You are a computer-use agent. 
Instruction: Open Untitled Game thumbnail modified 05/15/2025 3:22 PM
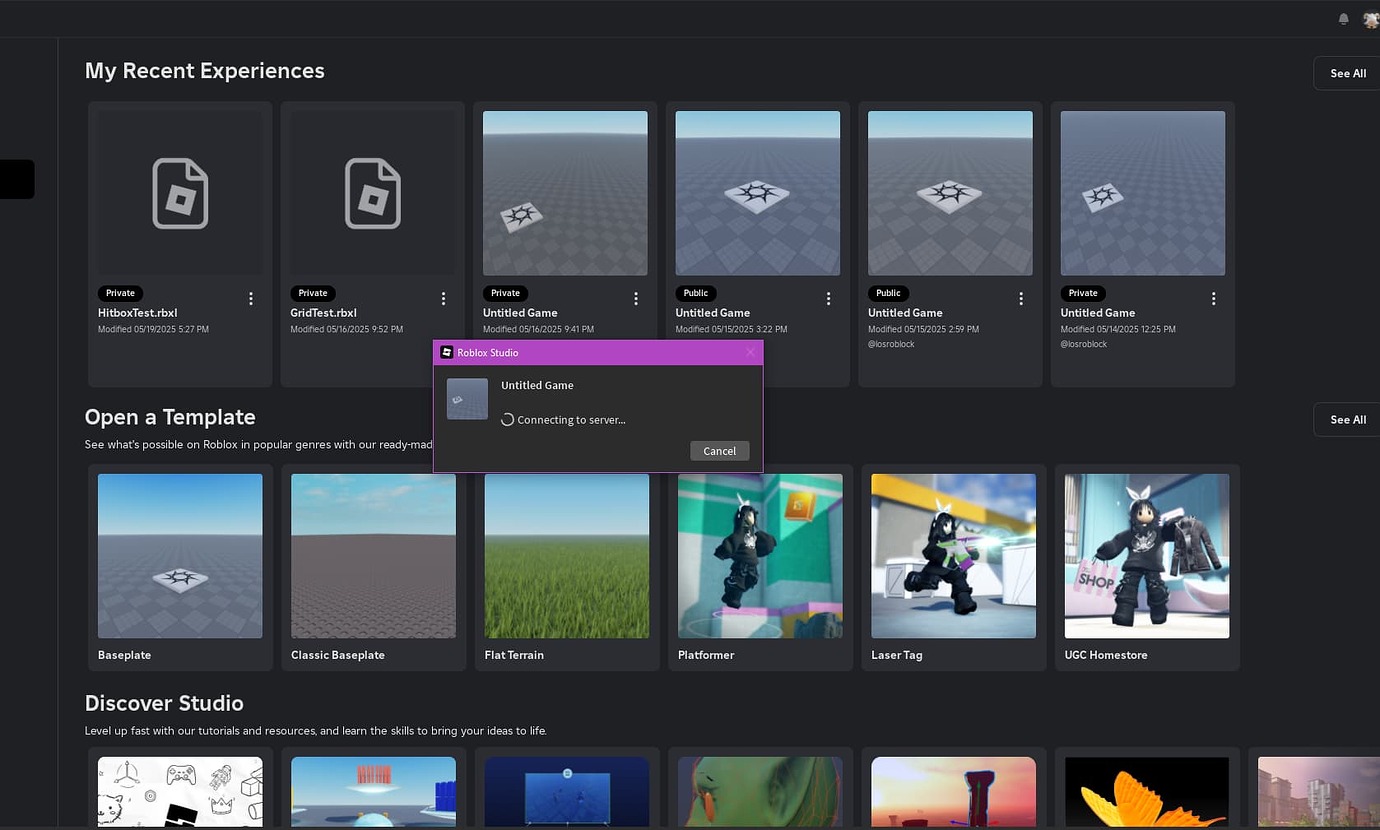pos(758,193)
